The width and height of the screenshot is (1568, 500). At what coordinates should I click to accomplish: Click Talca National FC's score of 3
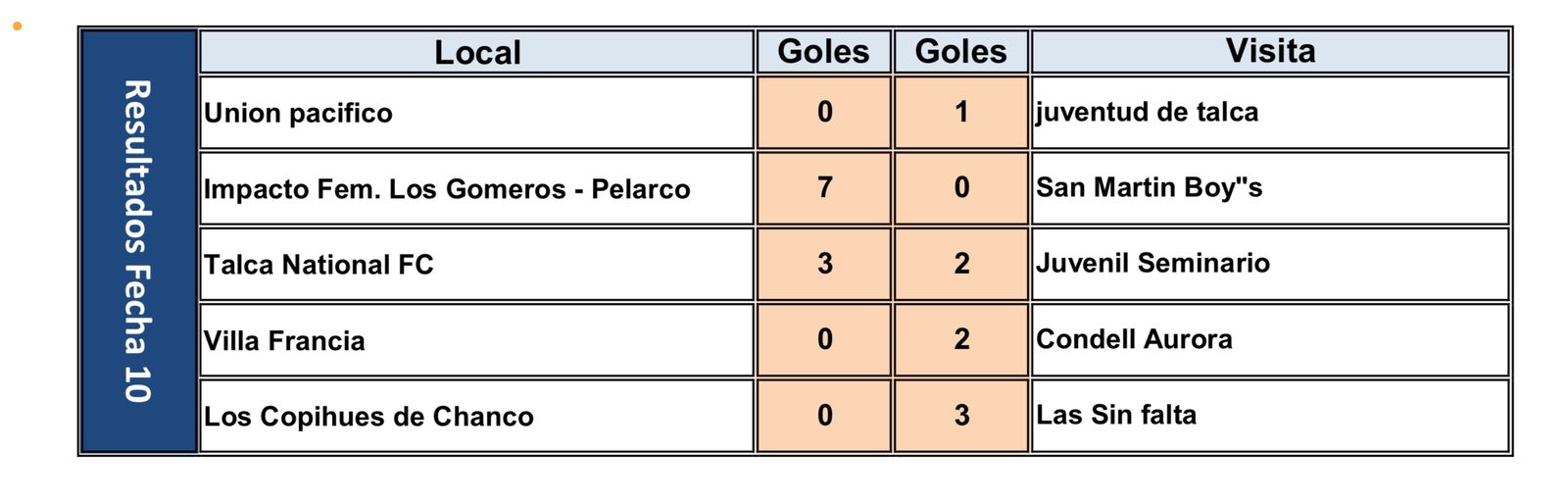pyautogui.click(x=824, y=264)
